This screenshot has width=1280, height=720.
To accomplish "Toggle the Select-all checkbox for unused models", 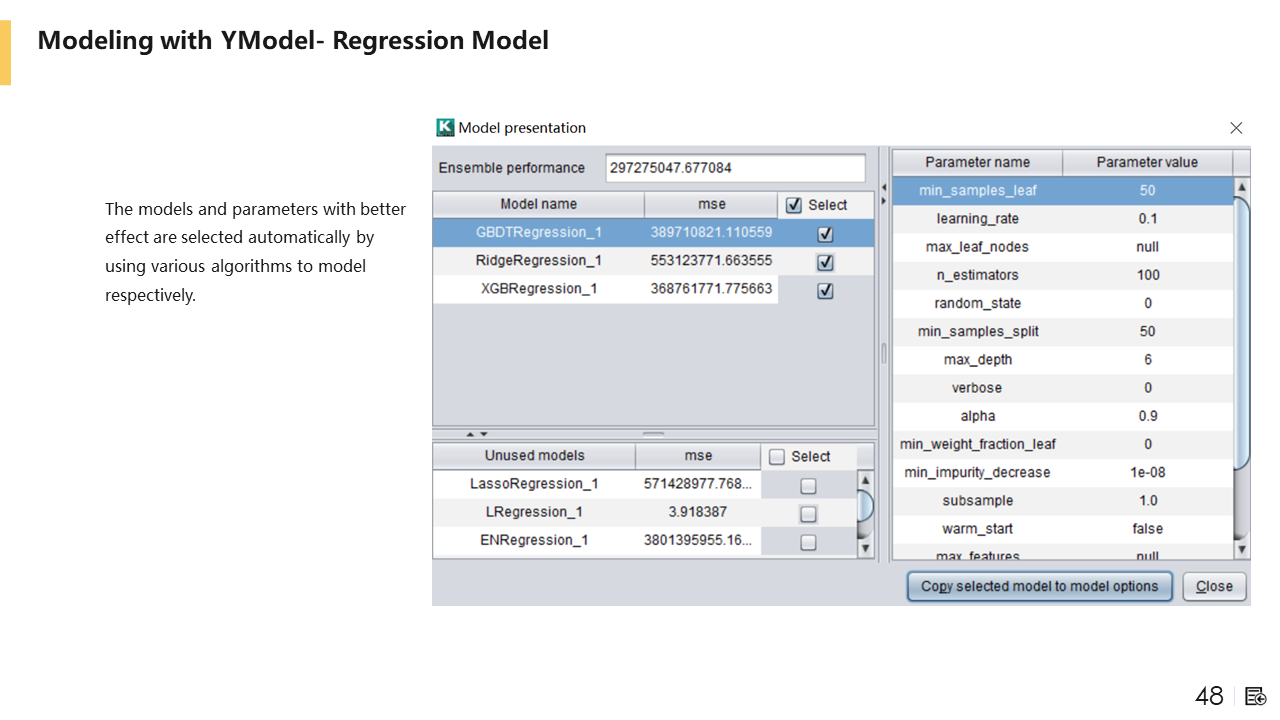I will pos(777,457).
